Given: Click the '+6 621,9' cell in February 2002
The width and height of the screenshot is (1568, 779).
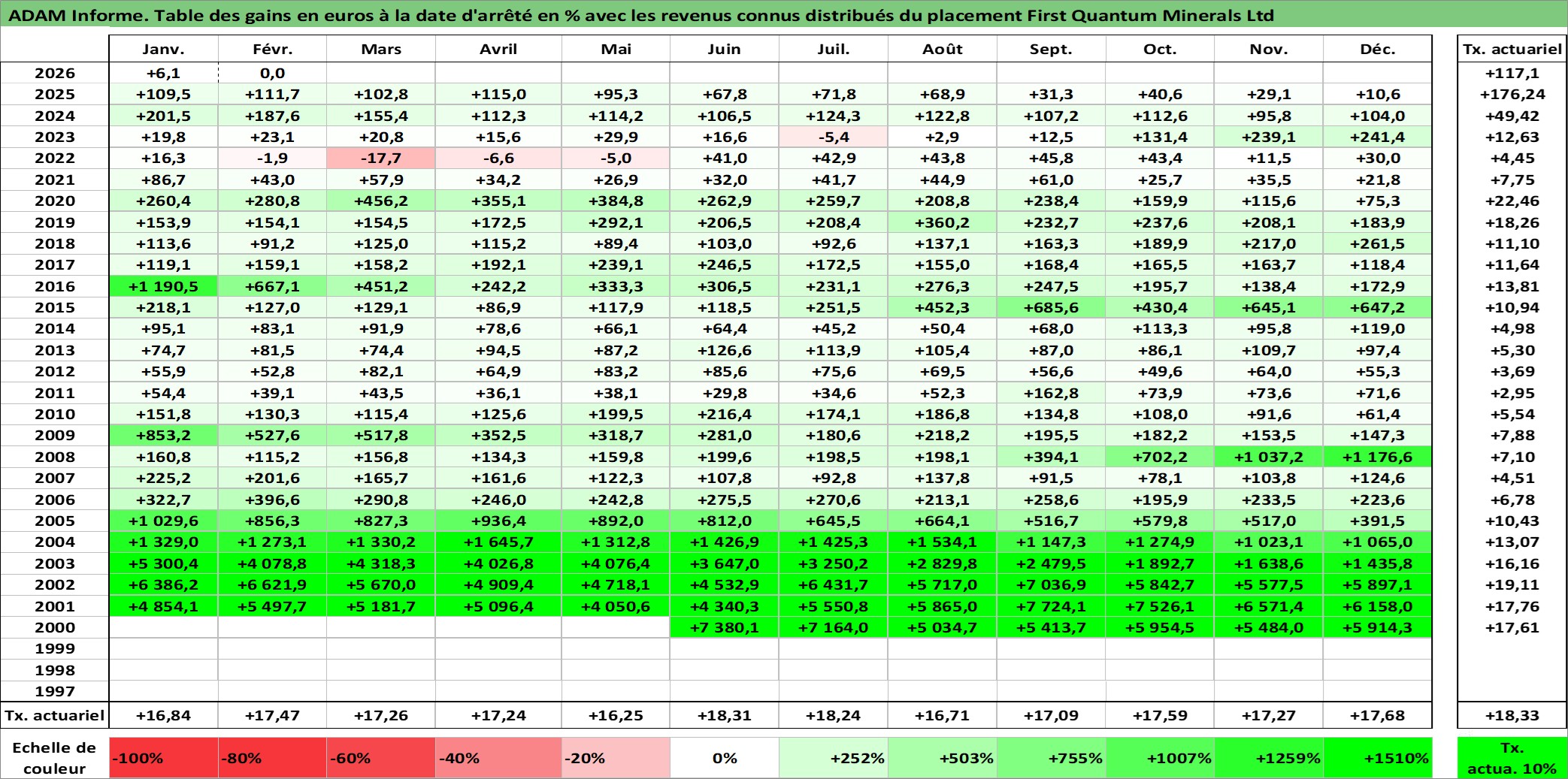Looking at the screenshot, I should pos(272,584).
